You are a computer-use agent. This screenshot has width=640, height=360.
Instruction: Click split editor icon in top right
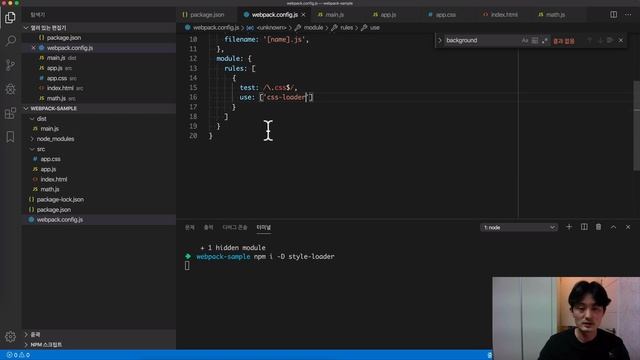(x=613, y=14)
